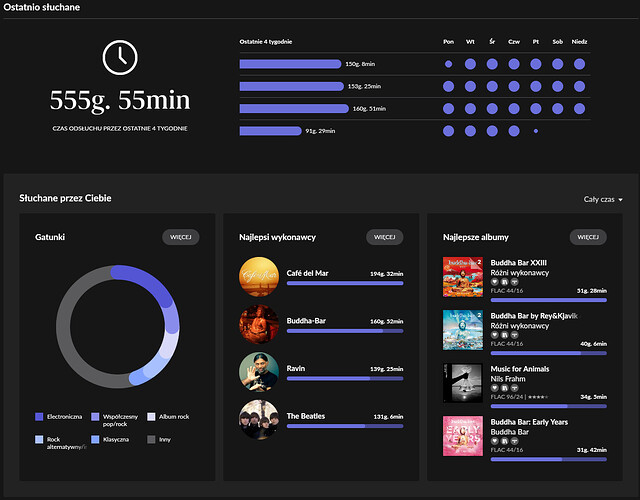
Task: Click the Klasyczna genre legend swatch
Action: point(96,439)
